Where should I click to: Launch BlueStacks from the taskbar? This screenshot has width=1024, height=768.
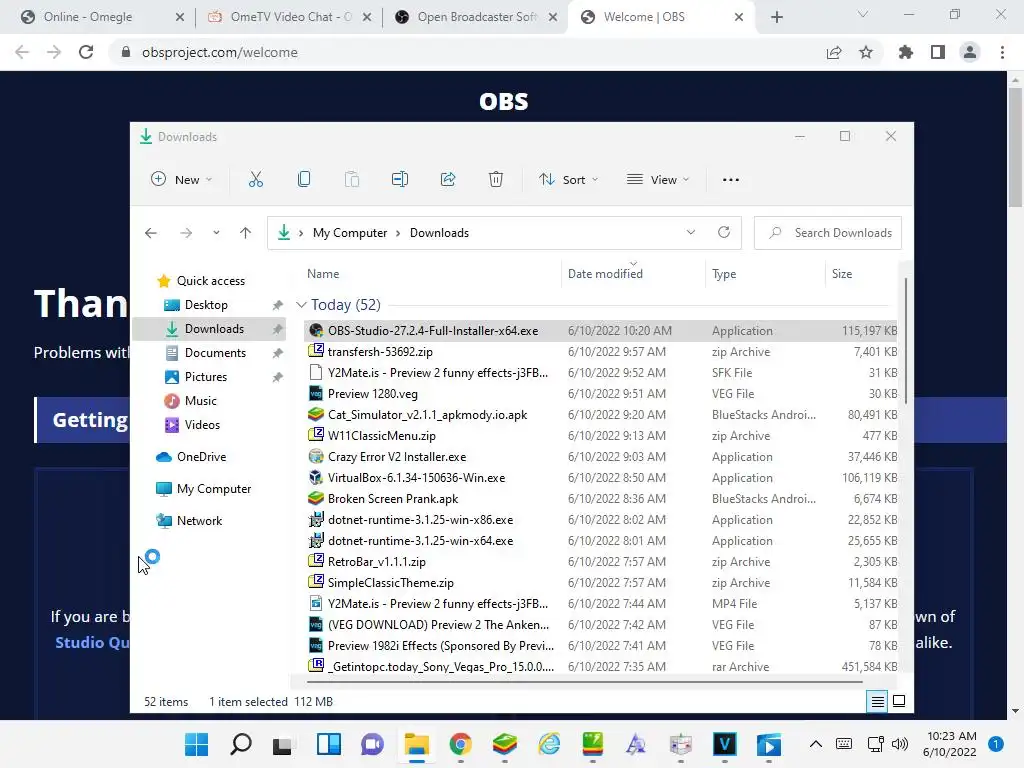(504, 744)
